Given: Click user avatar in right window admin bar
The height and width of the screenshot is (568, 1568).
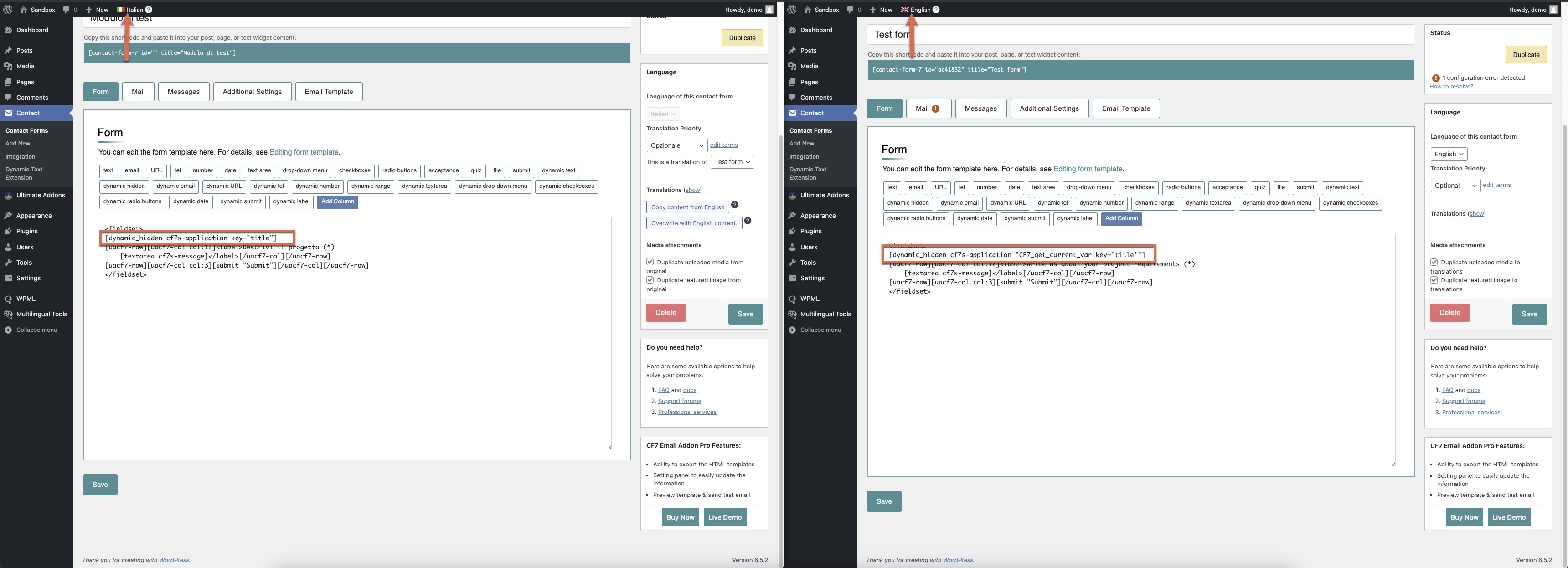Looking at the screenshot, I should [x=1553, y=10].
